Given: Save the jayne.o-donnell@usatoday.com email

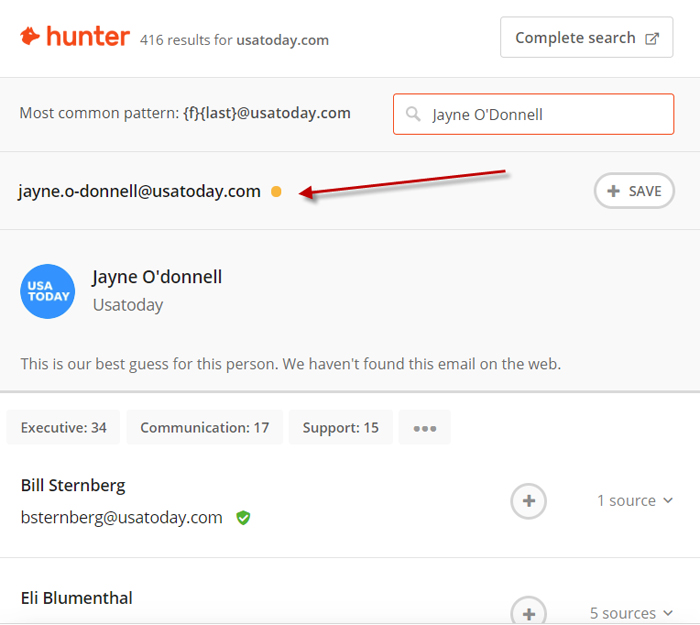Looking at the screenshot, I should click(634, 191).
